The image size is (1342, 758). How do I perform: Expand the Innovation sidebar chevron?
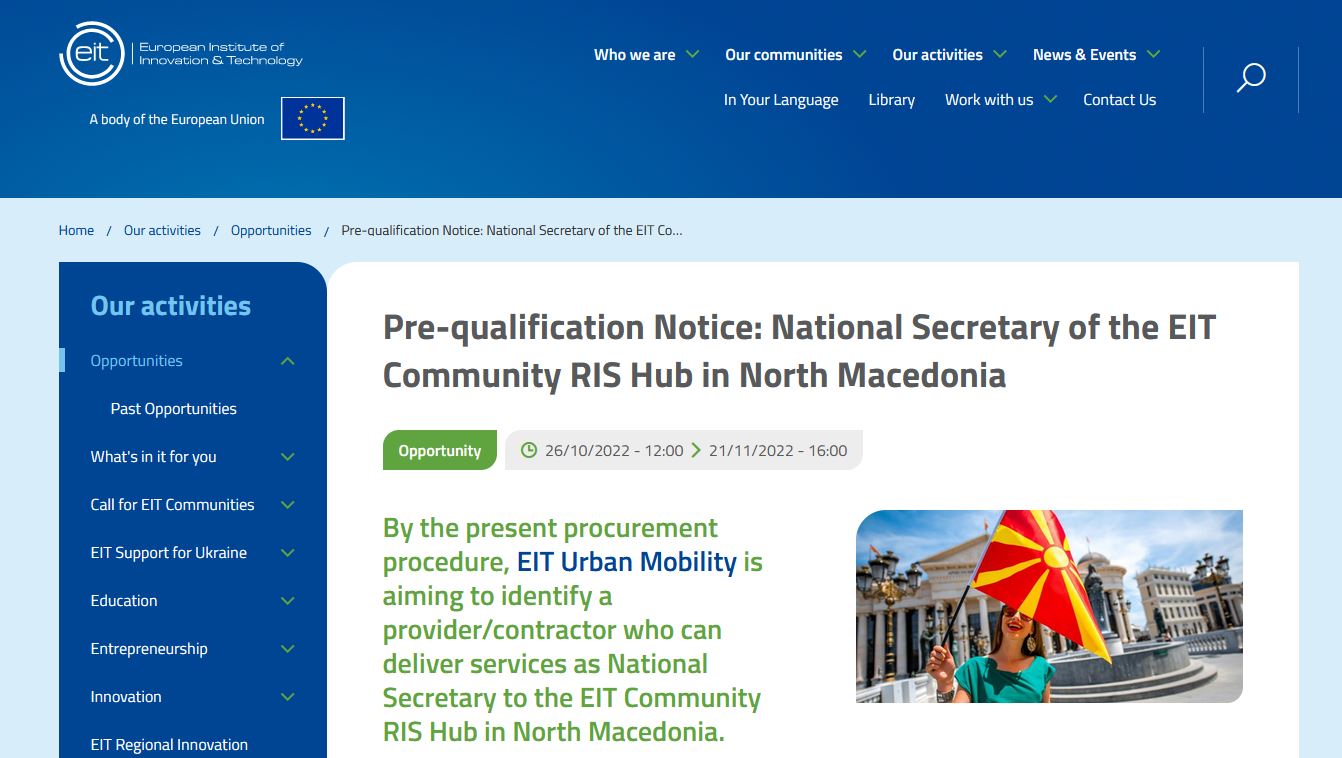(x=288, y=697)
